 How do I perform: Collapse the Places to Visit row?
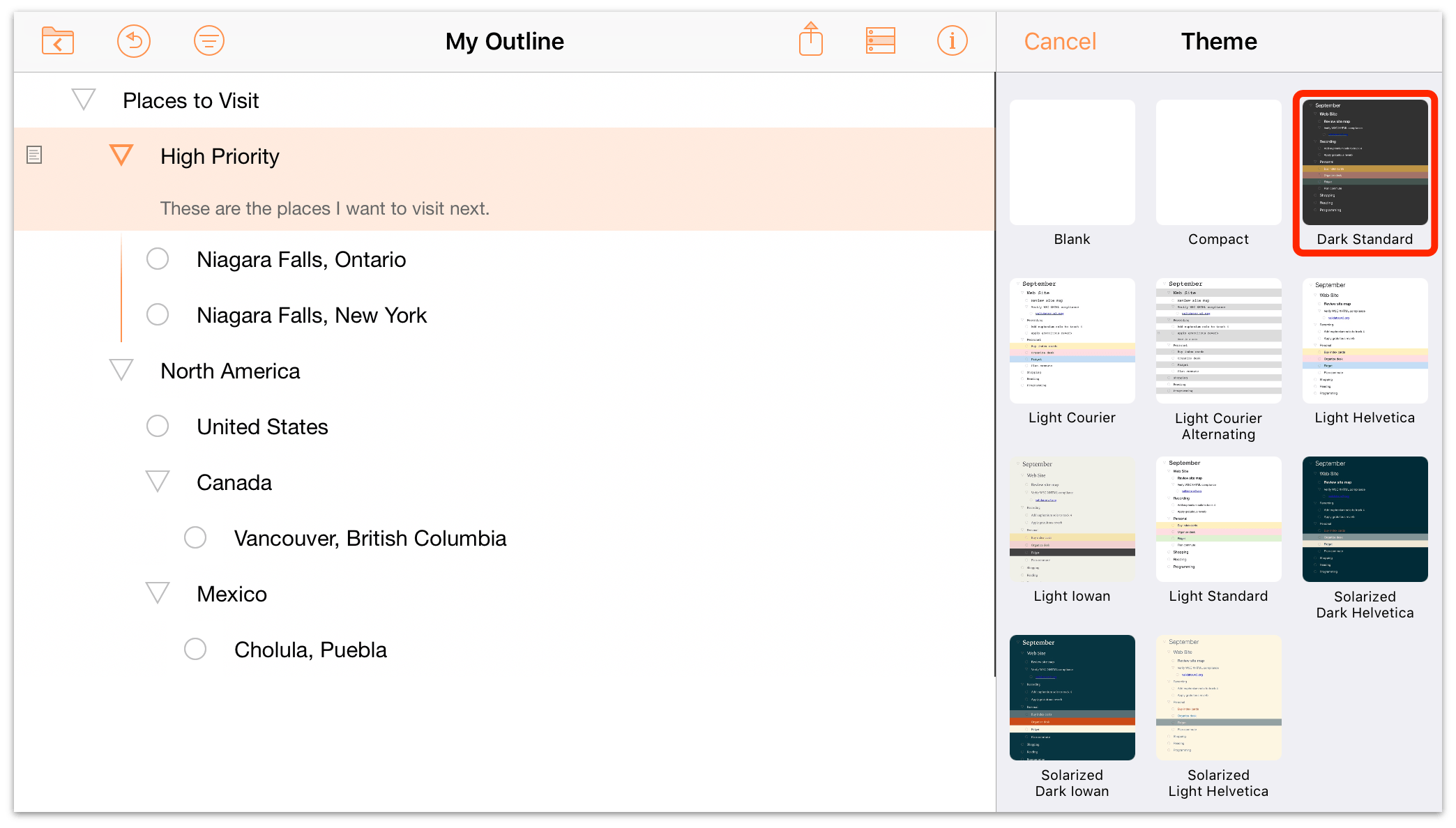(x=84, y=100)
